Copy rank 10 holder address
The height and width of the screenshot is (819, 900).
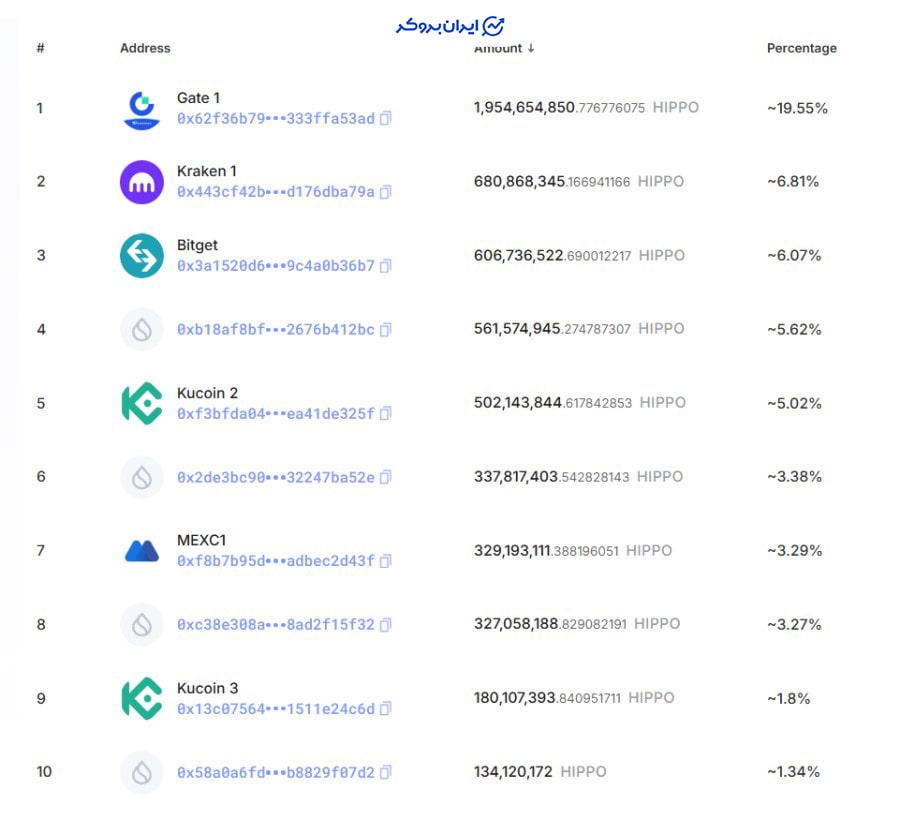(386, 772)
